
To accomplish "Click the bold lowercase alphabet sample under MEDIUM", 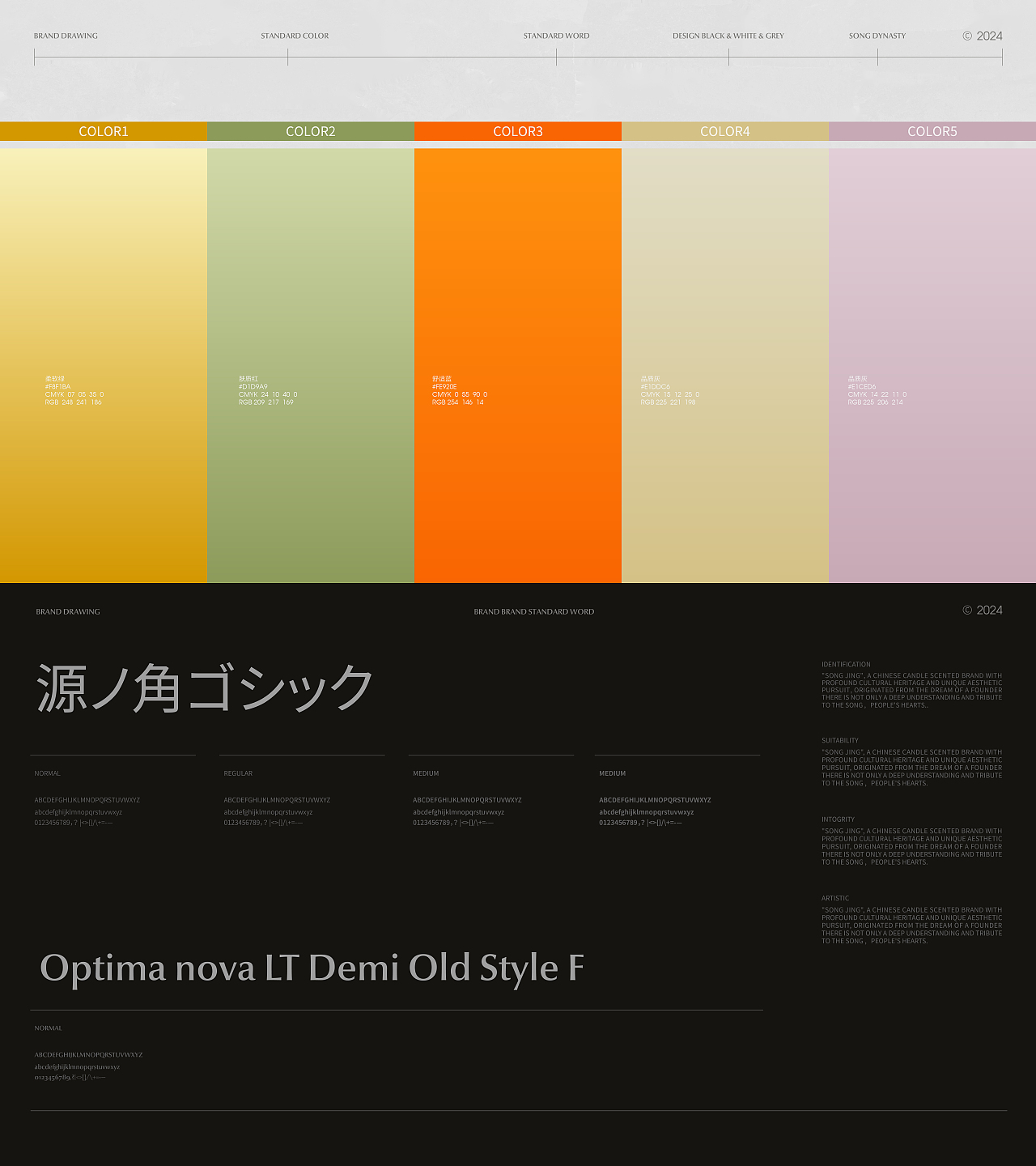I will [x=647, y=812].
